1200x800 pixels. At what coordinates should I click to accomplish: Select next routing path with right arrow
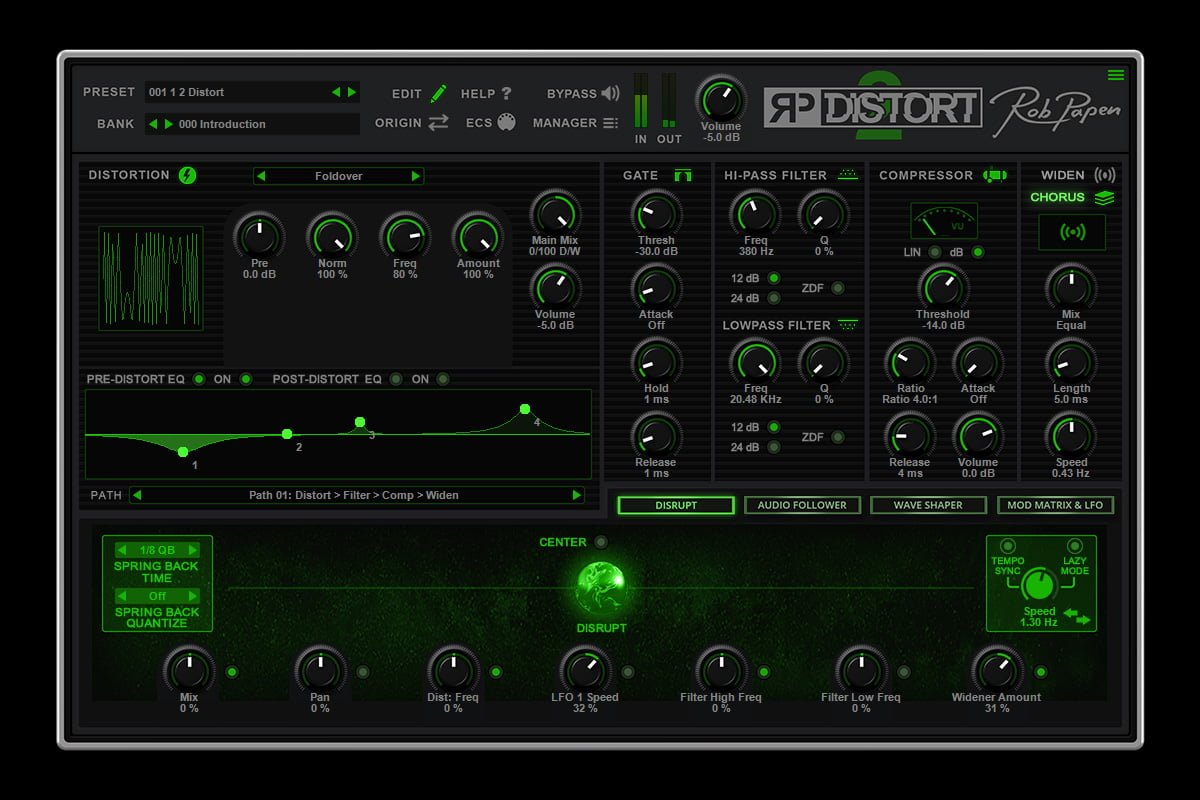pos(577,495)
